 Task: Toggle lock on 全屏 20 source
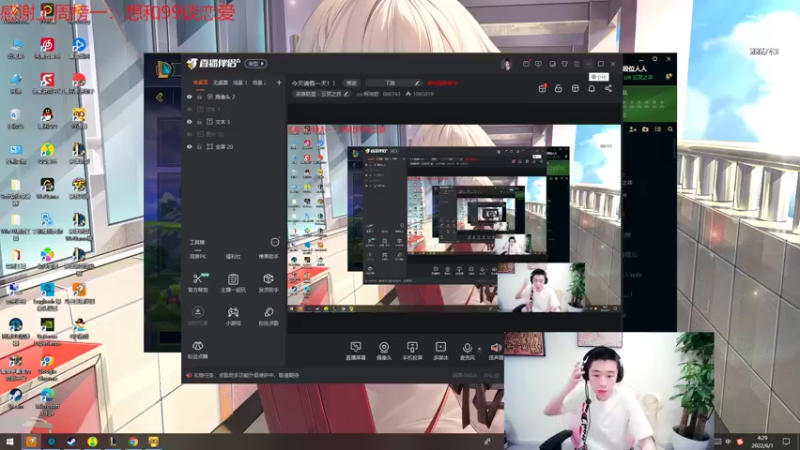(x=199, y=146)
